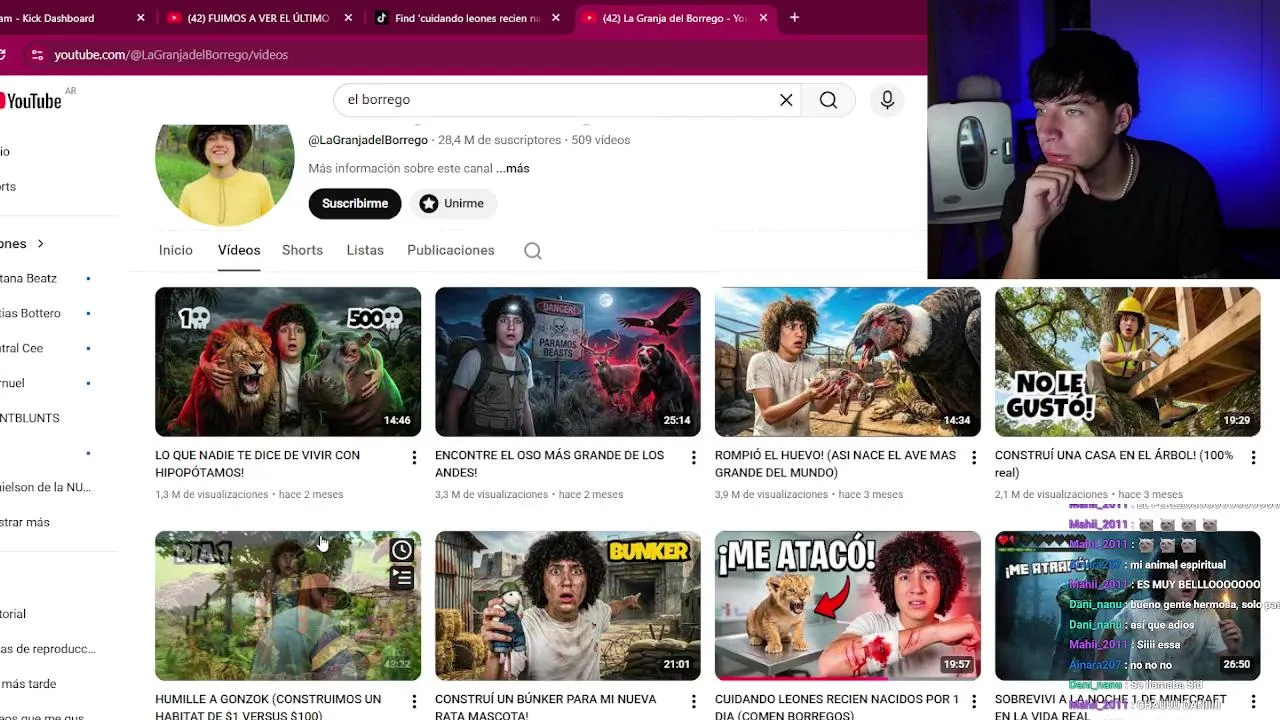Viewport: 1280px width, 720px height.
Task: Open options menu for 'HUMILLE A GONZOK' video
Action: point(414,702)
